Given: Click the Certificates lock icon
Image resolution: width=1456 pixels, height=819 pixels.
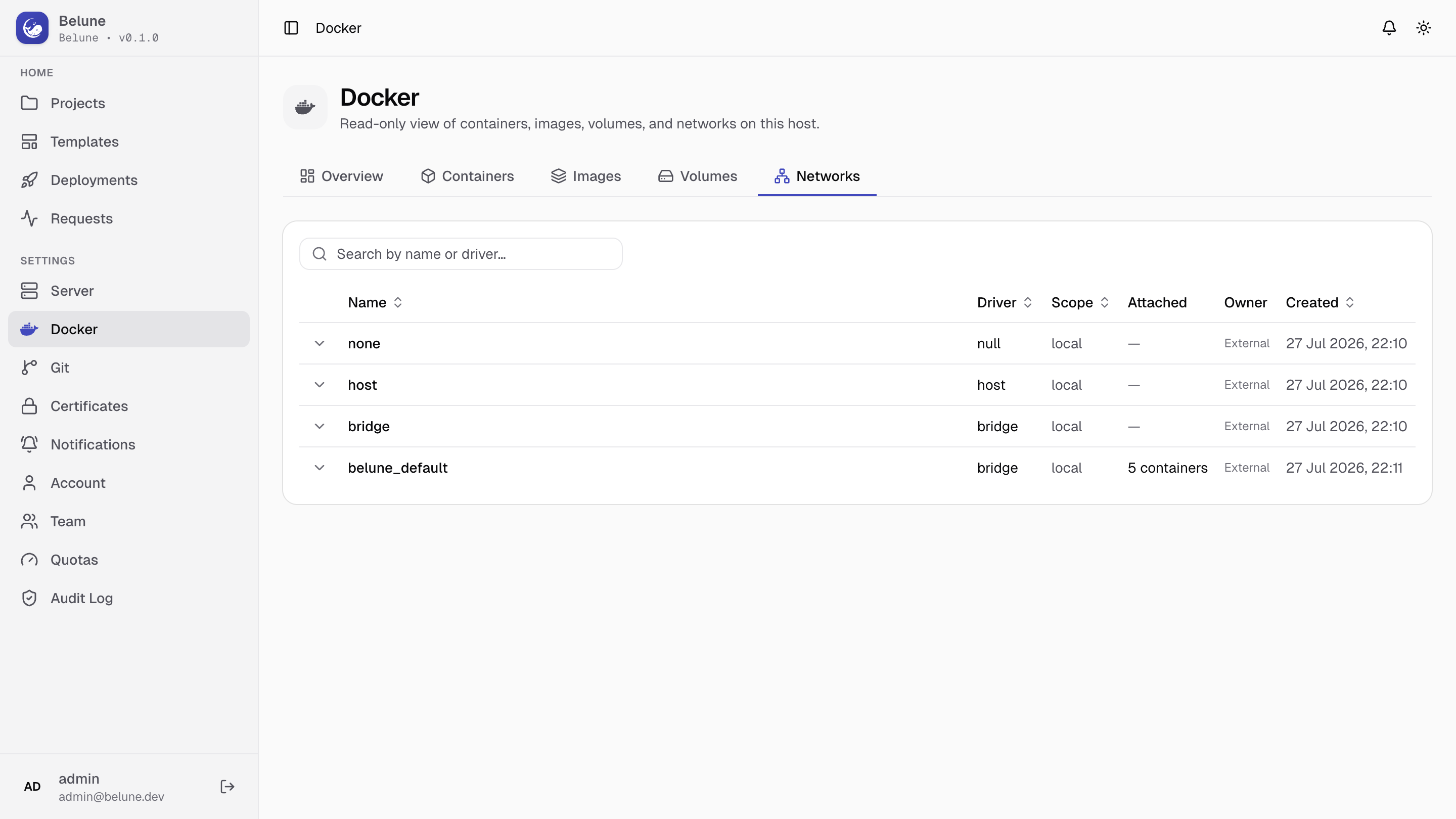Looking at the screenshot, I should click(x=29, y=406).
